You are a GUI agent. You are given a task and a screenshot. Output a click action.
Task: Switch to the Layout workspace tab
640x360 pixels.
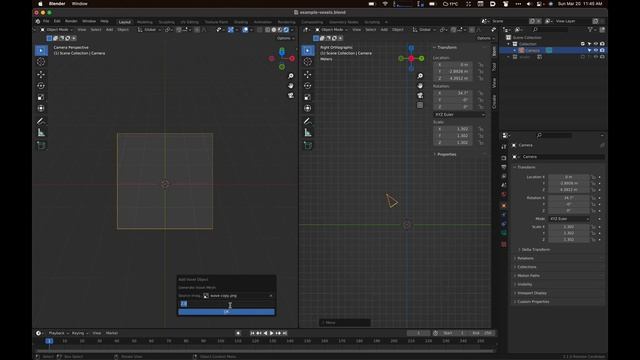pos(124,22)
